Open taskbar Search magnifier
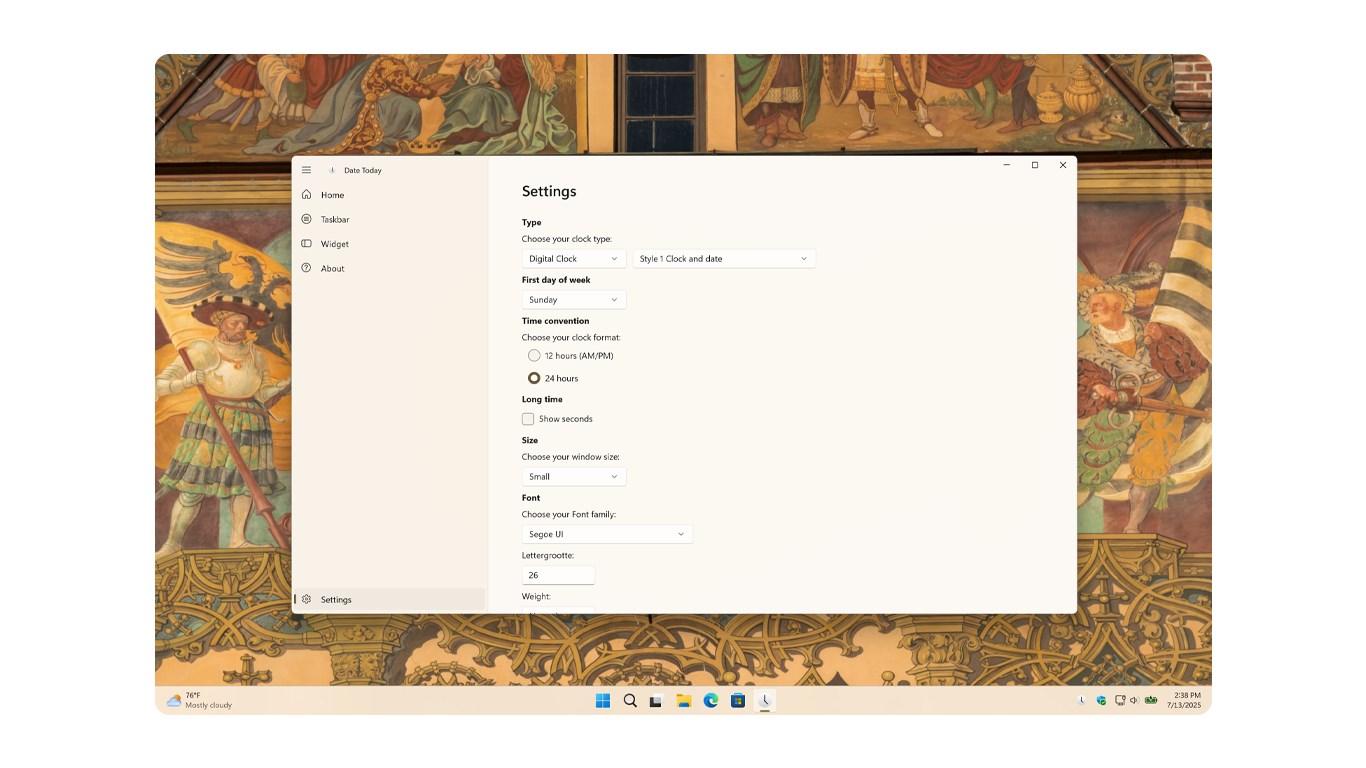Image resolution: width=1366 pixels, height=768 pixels. [x=630, y=701]
